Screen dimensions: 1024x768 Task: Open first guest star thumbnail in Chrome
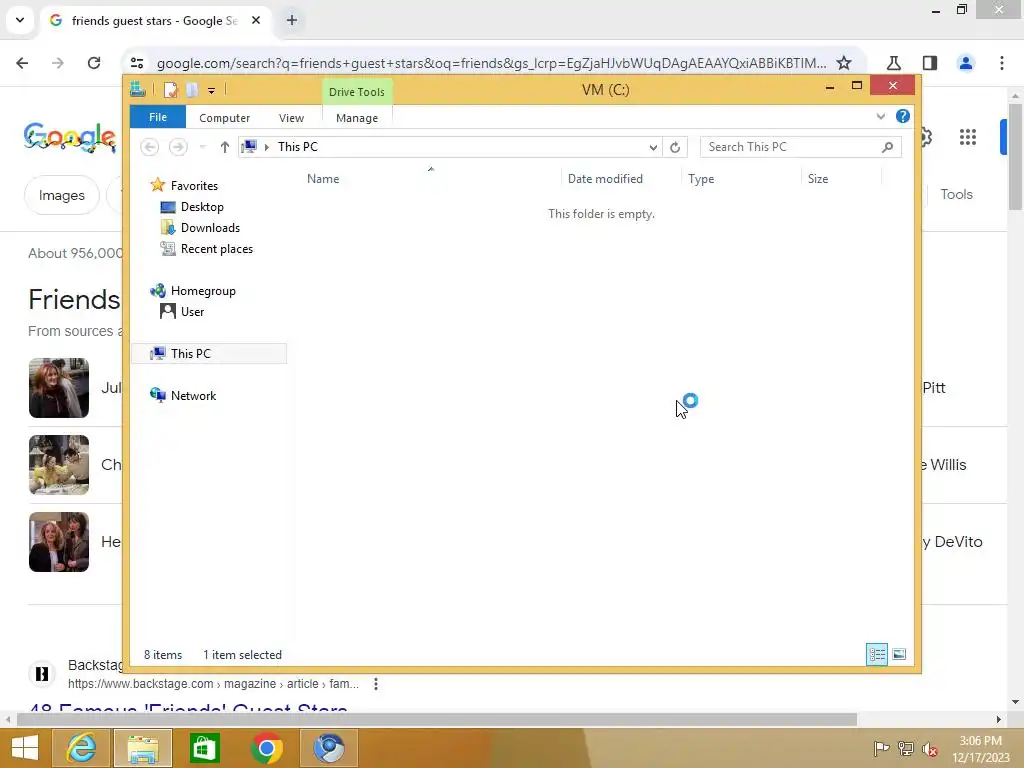pyautogui.click(x=59, y=388)
